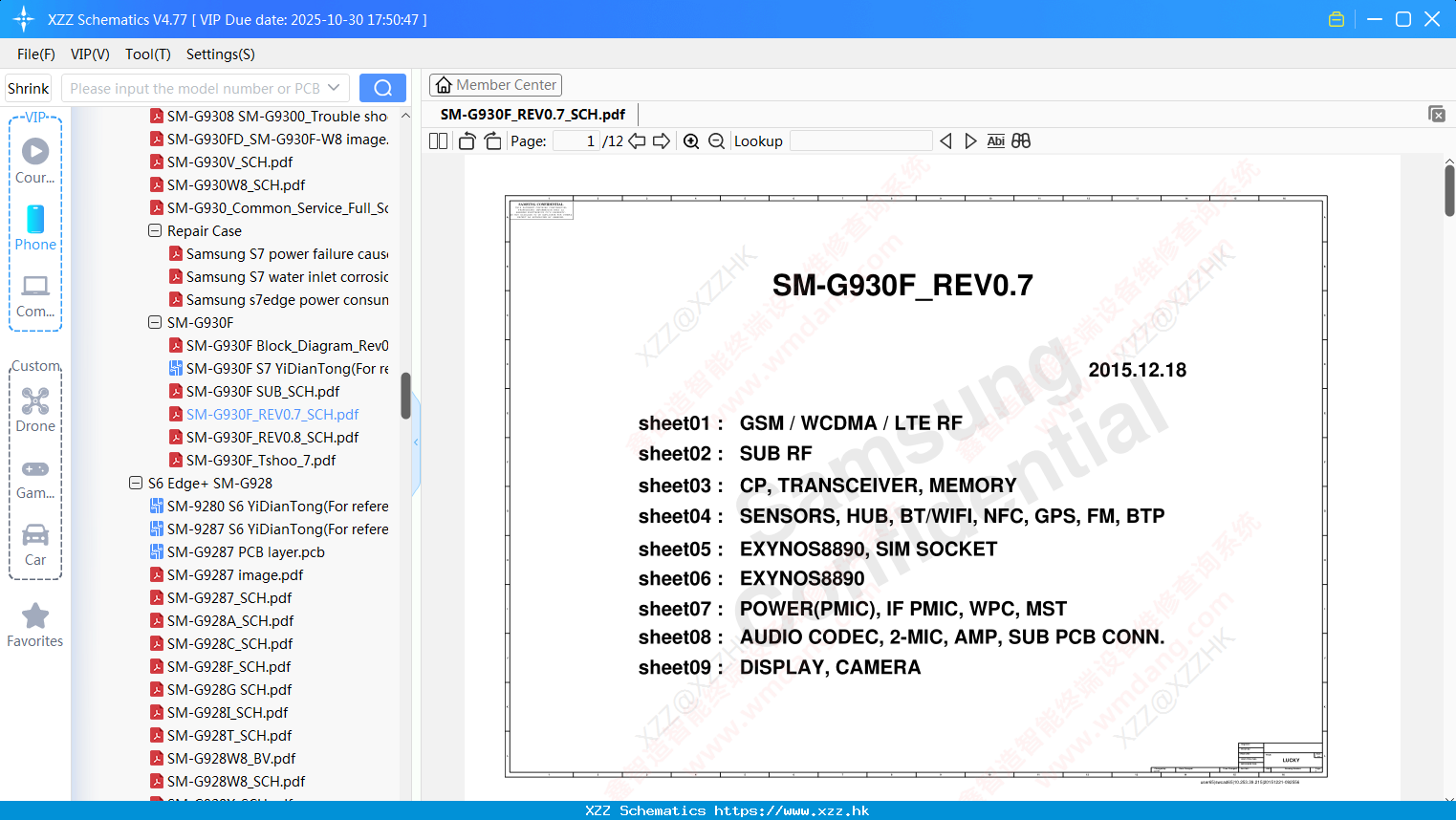Select the SM-G930F_REV0.7_SCH.pdf tree item

tap(265, 414)
